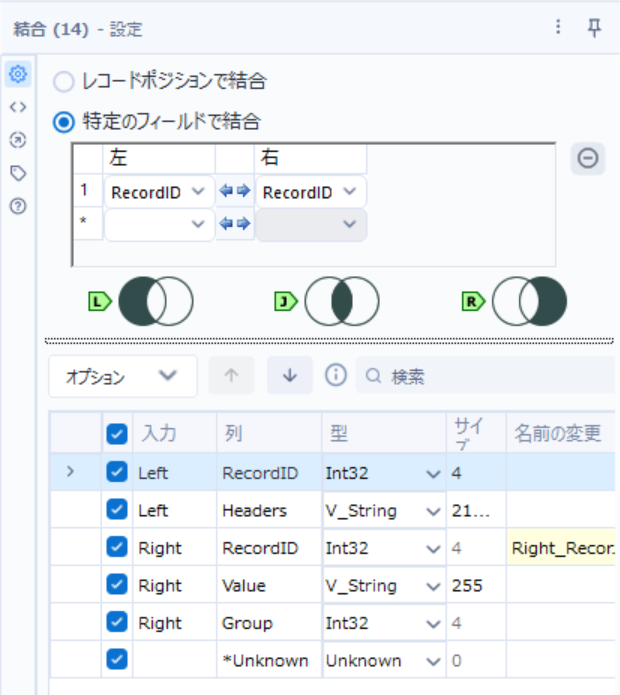620x695 pixels.
Task: Click the L left-unjoined Venn diagram
Action: [x=156, y=301]
